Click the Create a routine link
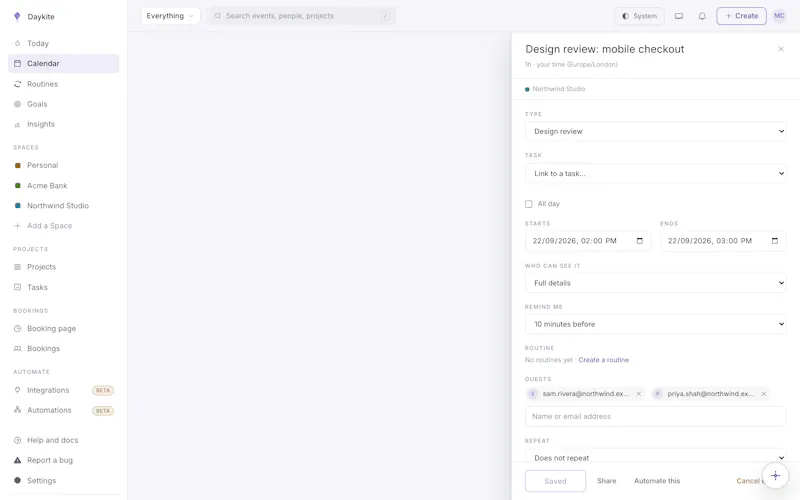 604,360
